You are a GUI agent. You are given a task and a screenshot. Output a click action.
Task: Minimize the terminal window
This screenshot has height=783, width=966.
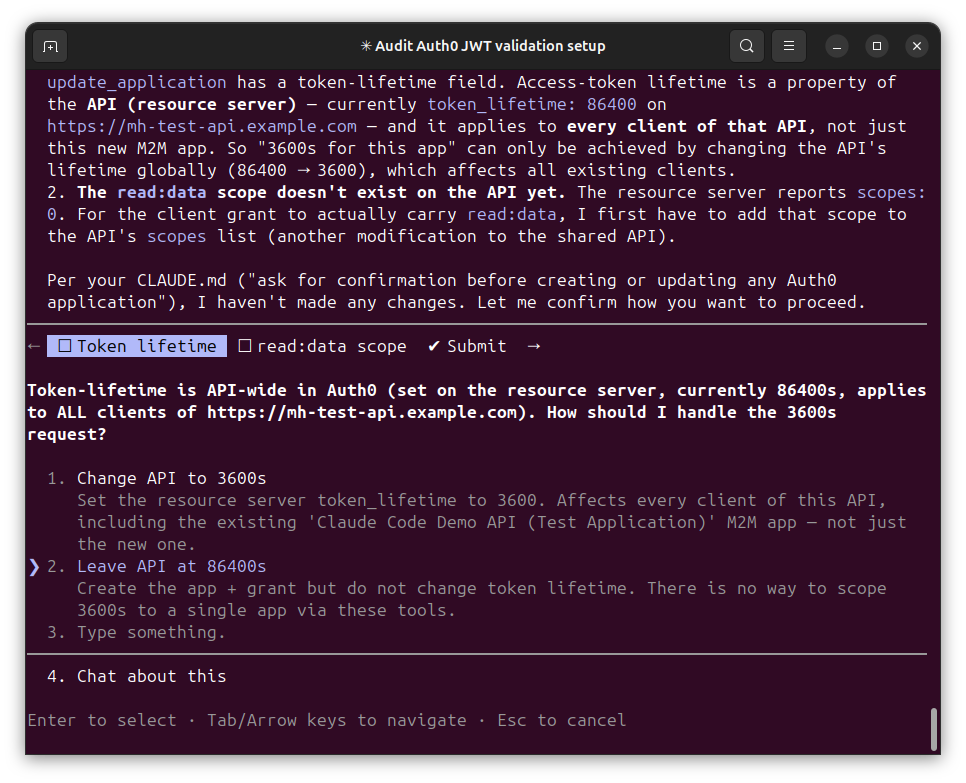pyautogui.click(x=837, y=46)
